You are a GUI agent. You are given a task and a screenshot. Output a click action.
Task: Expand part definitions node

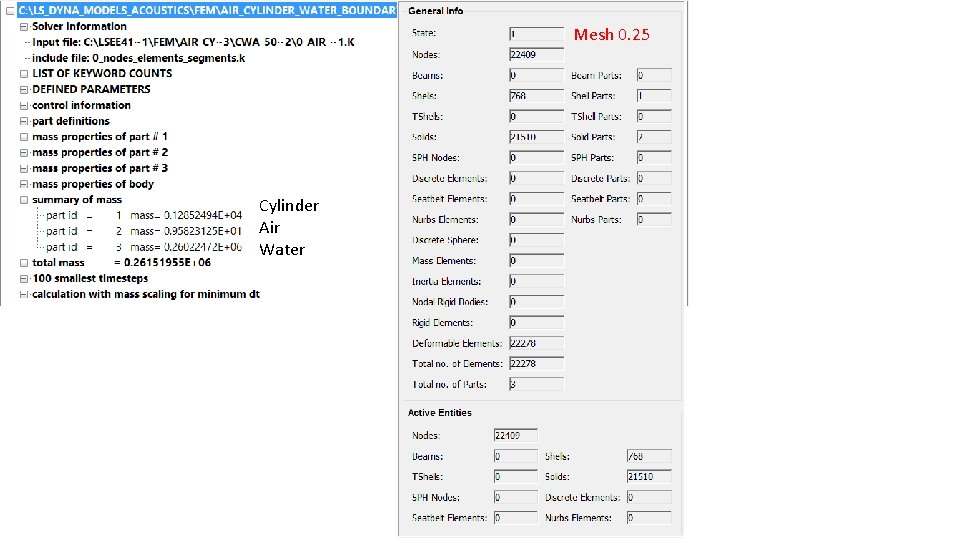[x=24, y=122]
